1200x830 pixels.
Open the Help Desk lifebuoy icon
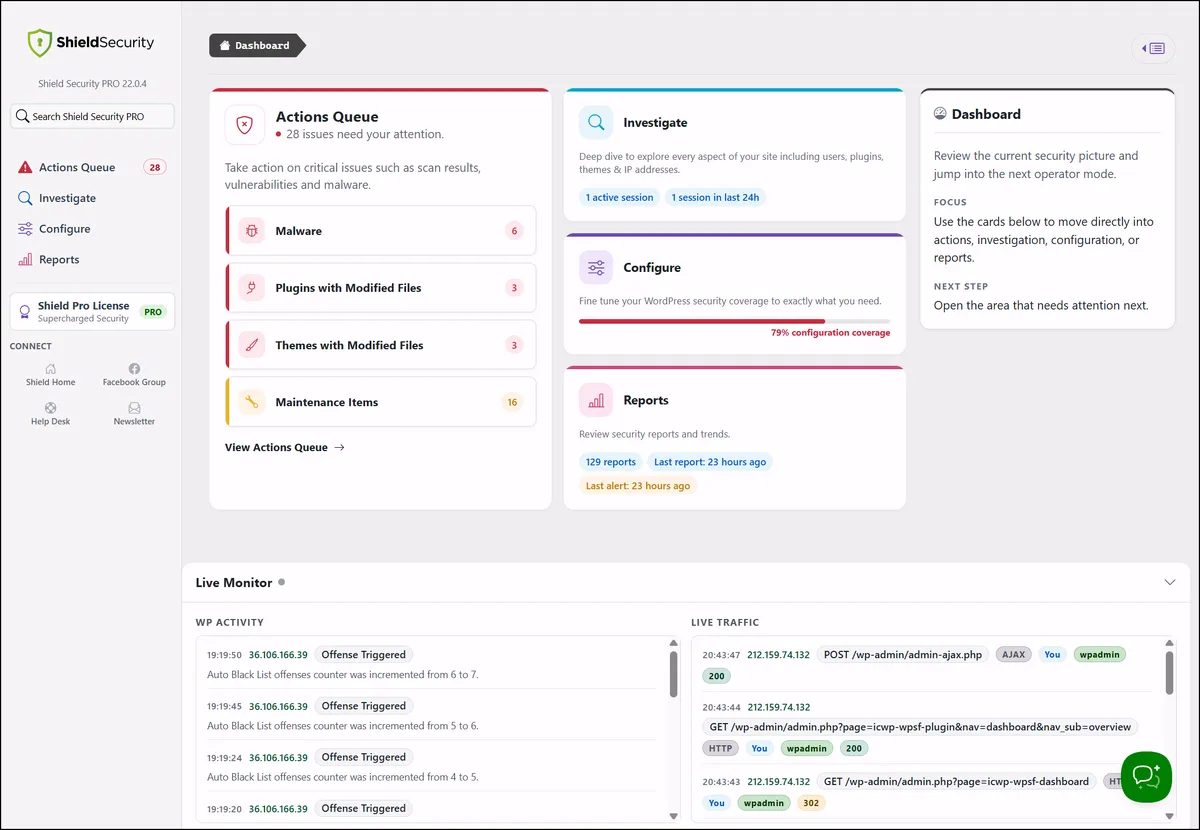(51, 408)
